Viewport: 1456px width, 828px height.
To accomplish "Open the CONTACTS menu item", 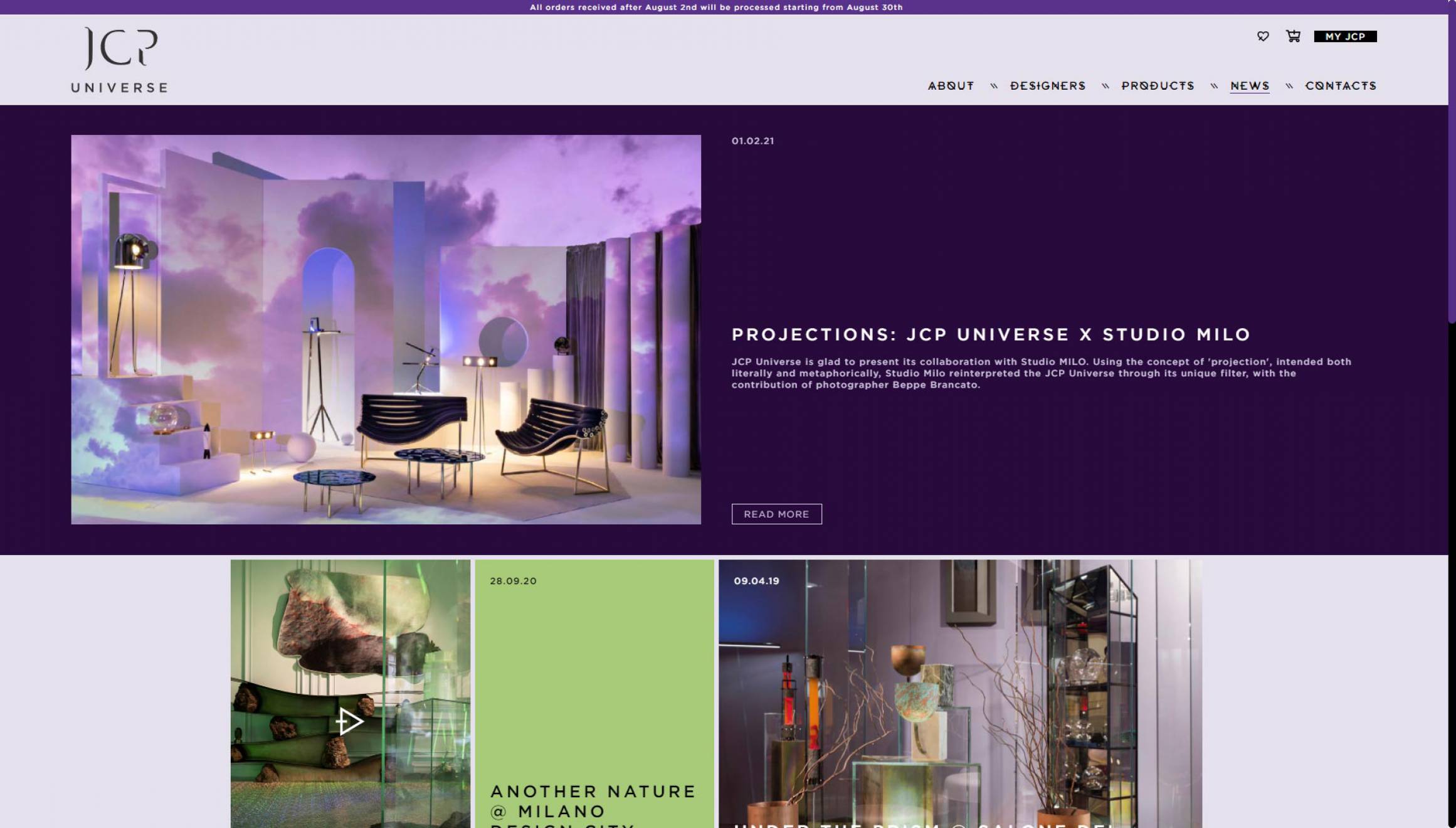I will (x=1341, y=86).
